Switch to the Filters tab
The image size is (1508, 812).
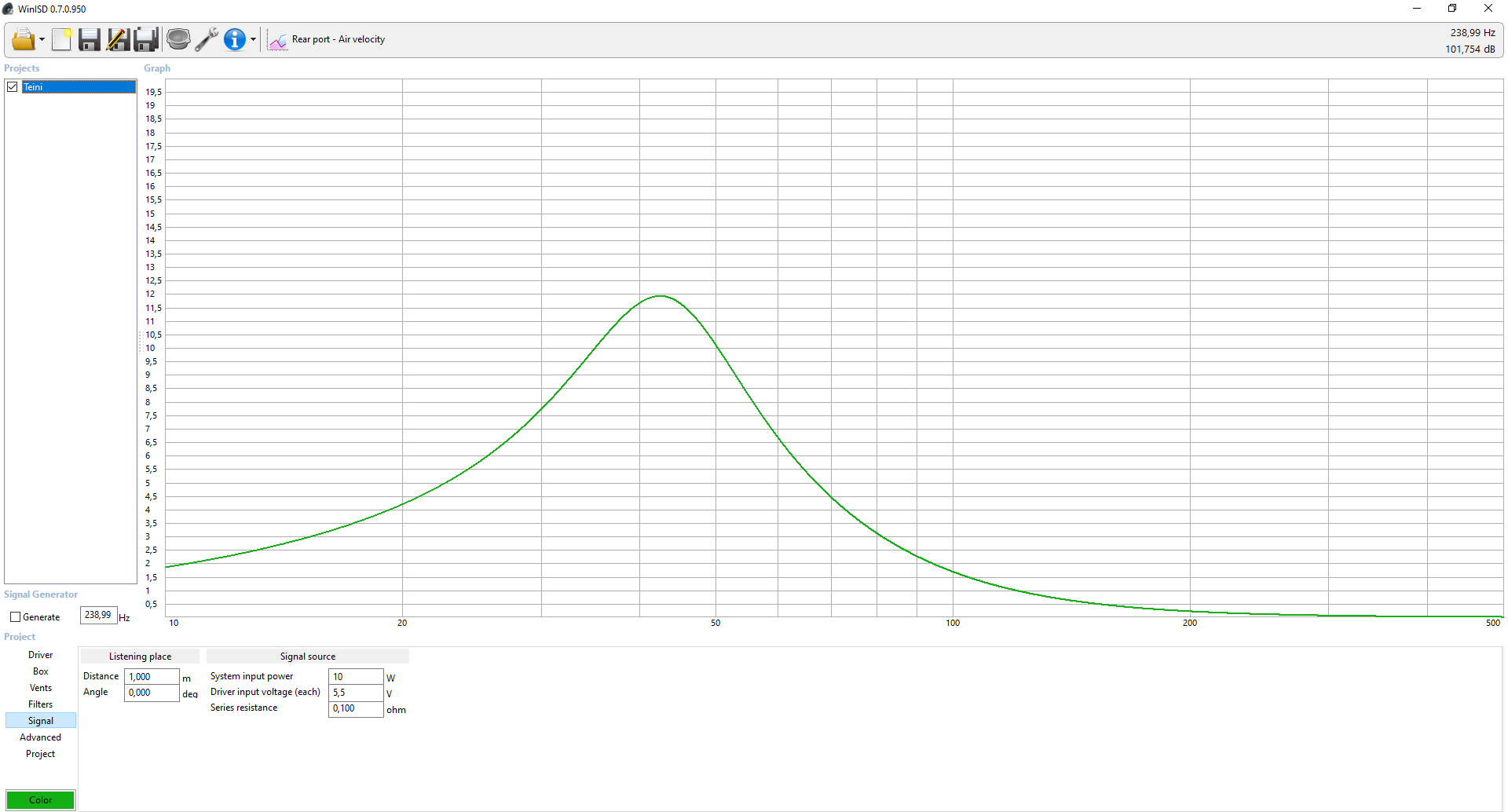click(x=41, y=704)
